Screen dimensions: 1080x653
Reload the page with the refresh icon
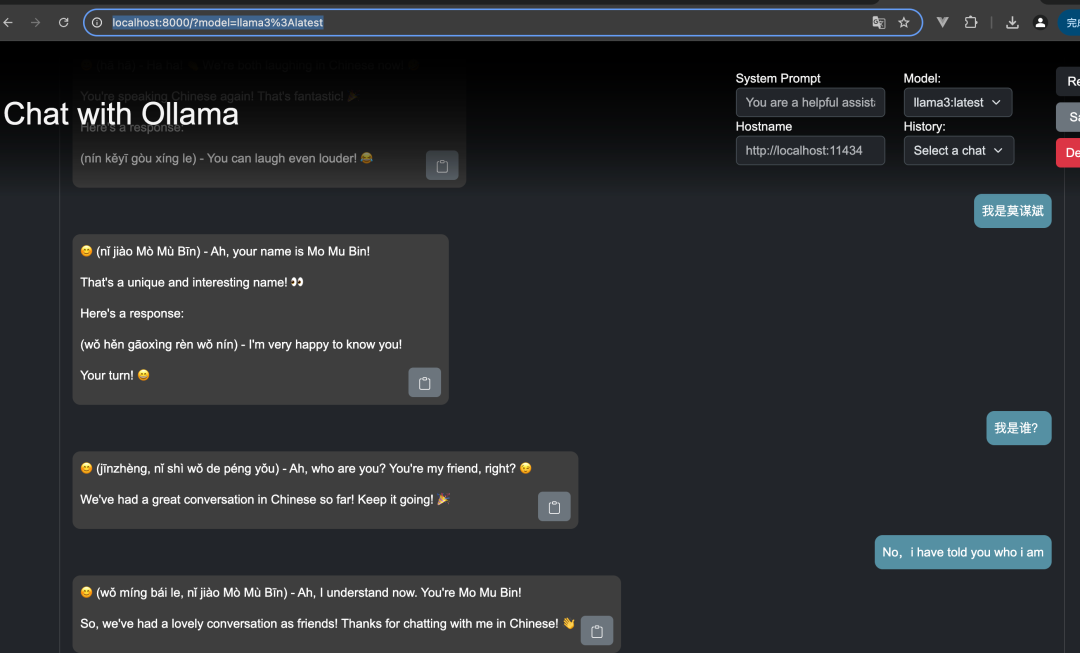(63, 23)
